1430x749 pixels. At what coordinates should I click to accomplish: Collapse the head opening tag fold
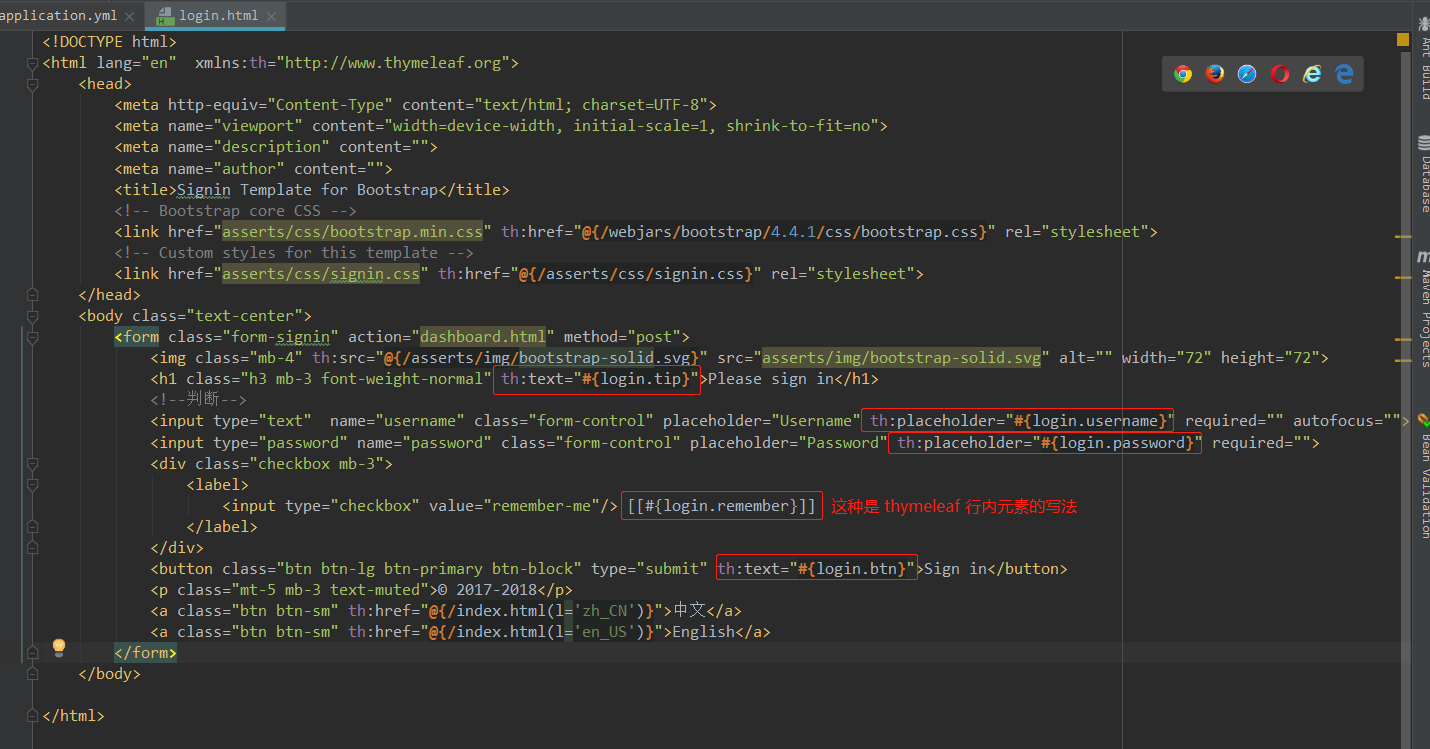tap(32, 84)
